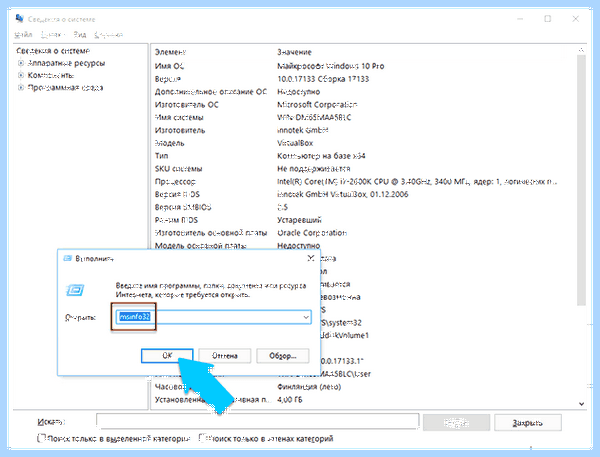Open the Правка menu

(x=52, y=35)
